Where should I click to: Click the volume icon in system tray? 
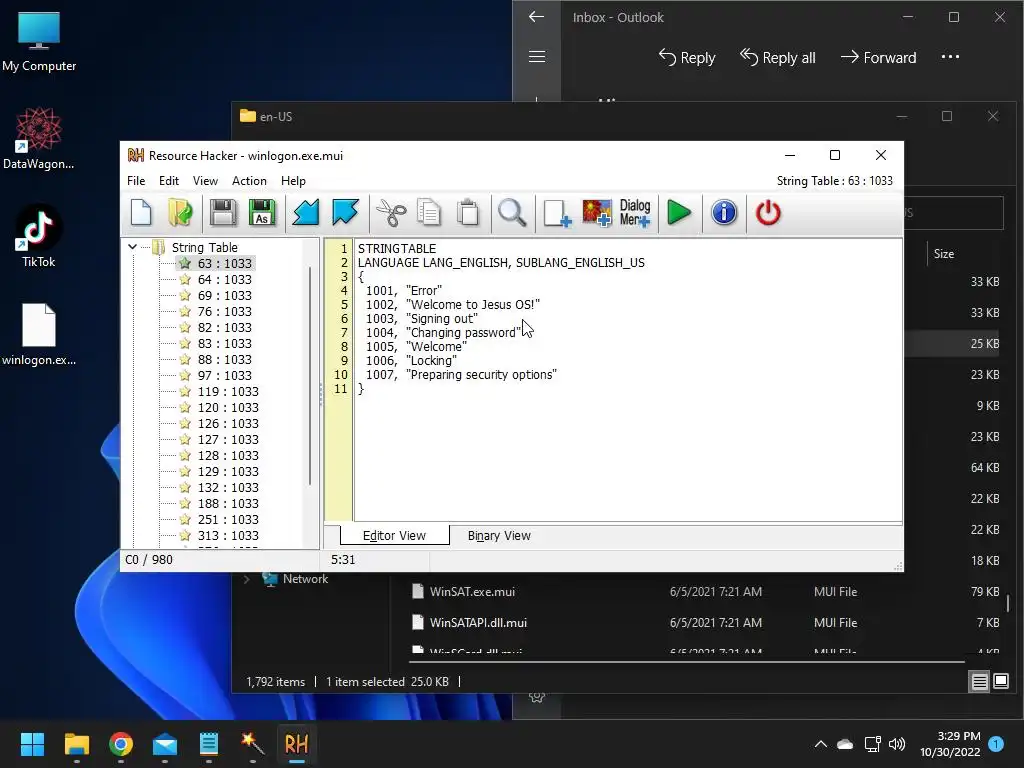[x=897, y=744]
